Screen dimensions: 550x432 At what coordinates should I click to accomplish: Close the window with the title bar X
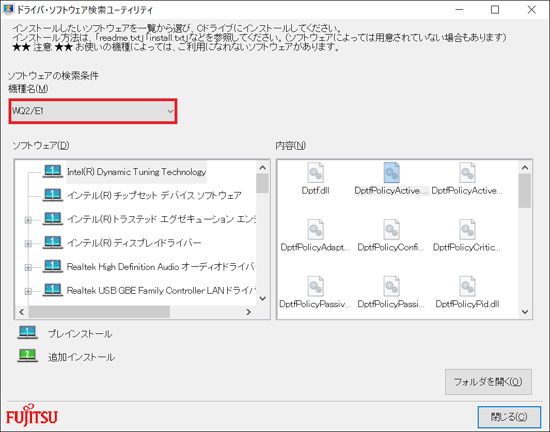(x=531, y=10)
